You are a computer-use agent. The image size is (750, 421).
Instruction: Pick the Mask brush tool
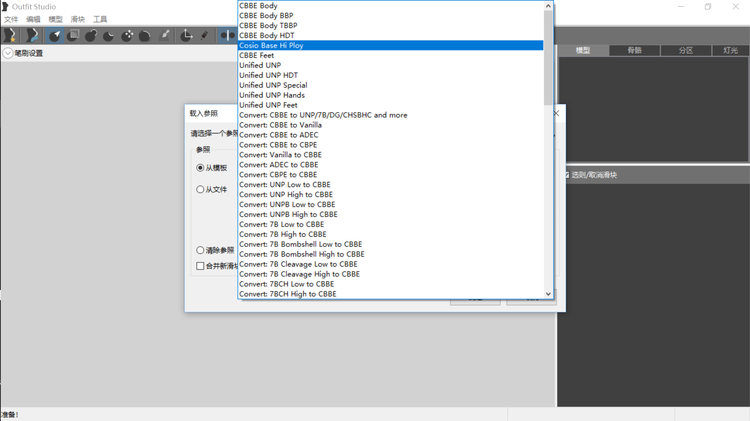click(x=73, y=35)
